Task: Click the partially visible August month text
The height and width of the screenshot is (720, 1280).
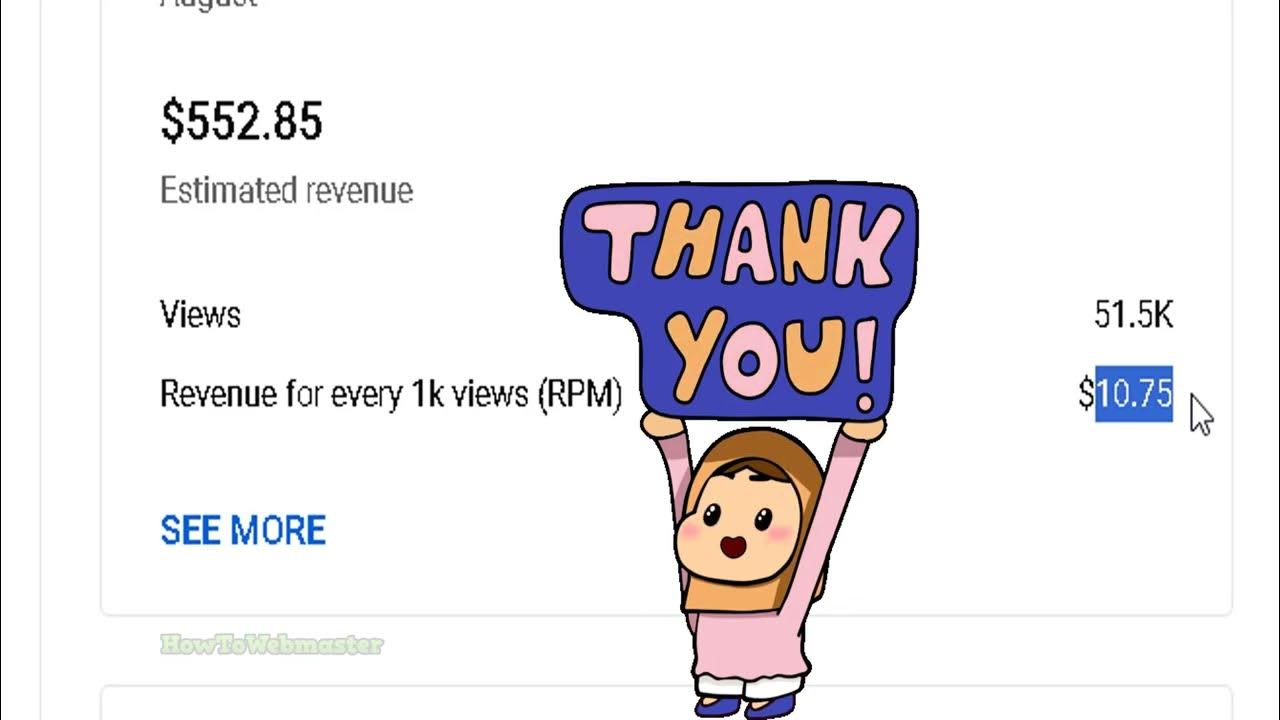Action: [208, 5]
